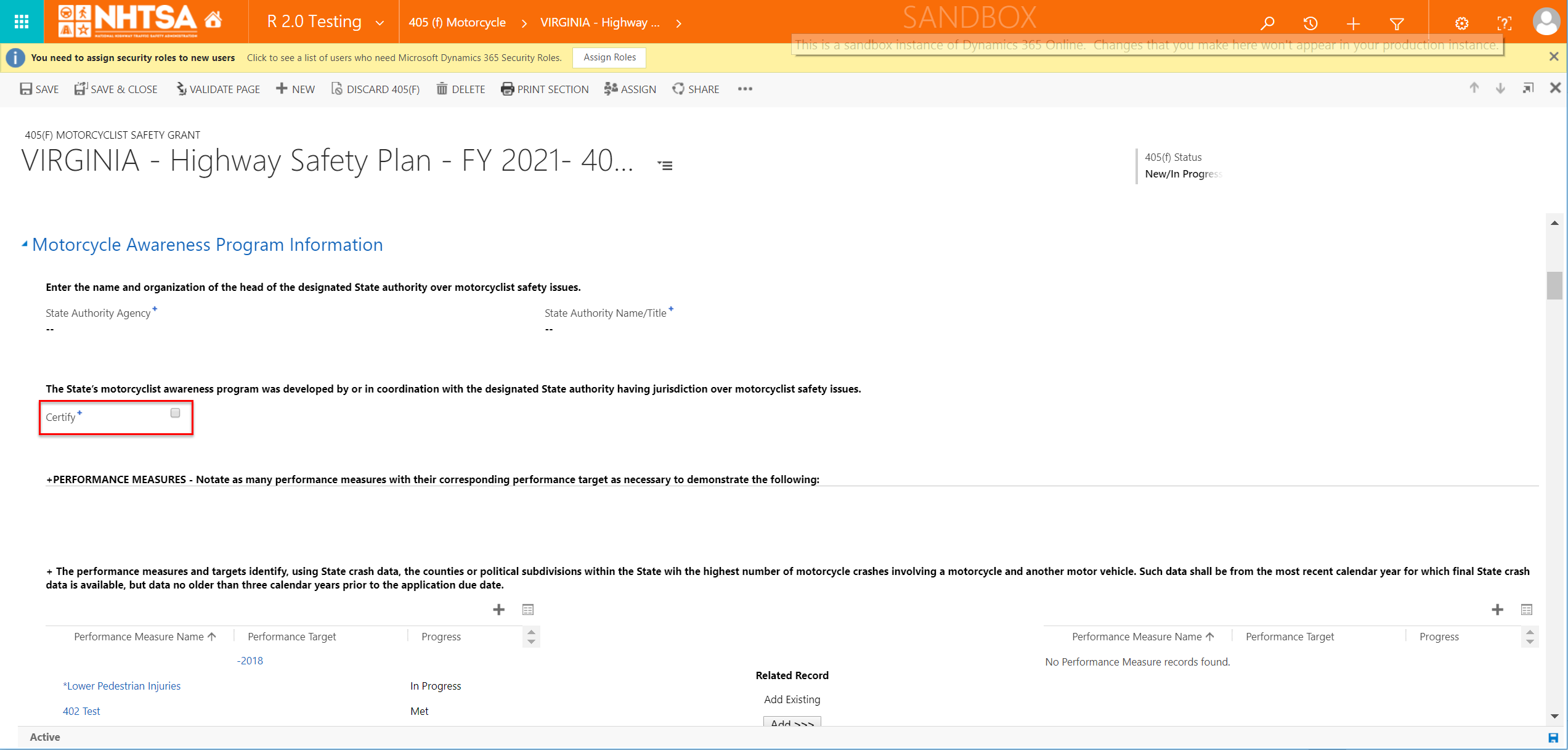Collapse Motorcycle Awareness Program Information section
The image size is (1568, 750).
(25, 245)
